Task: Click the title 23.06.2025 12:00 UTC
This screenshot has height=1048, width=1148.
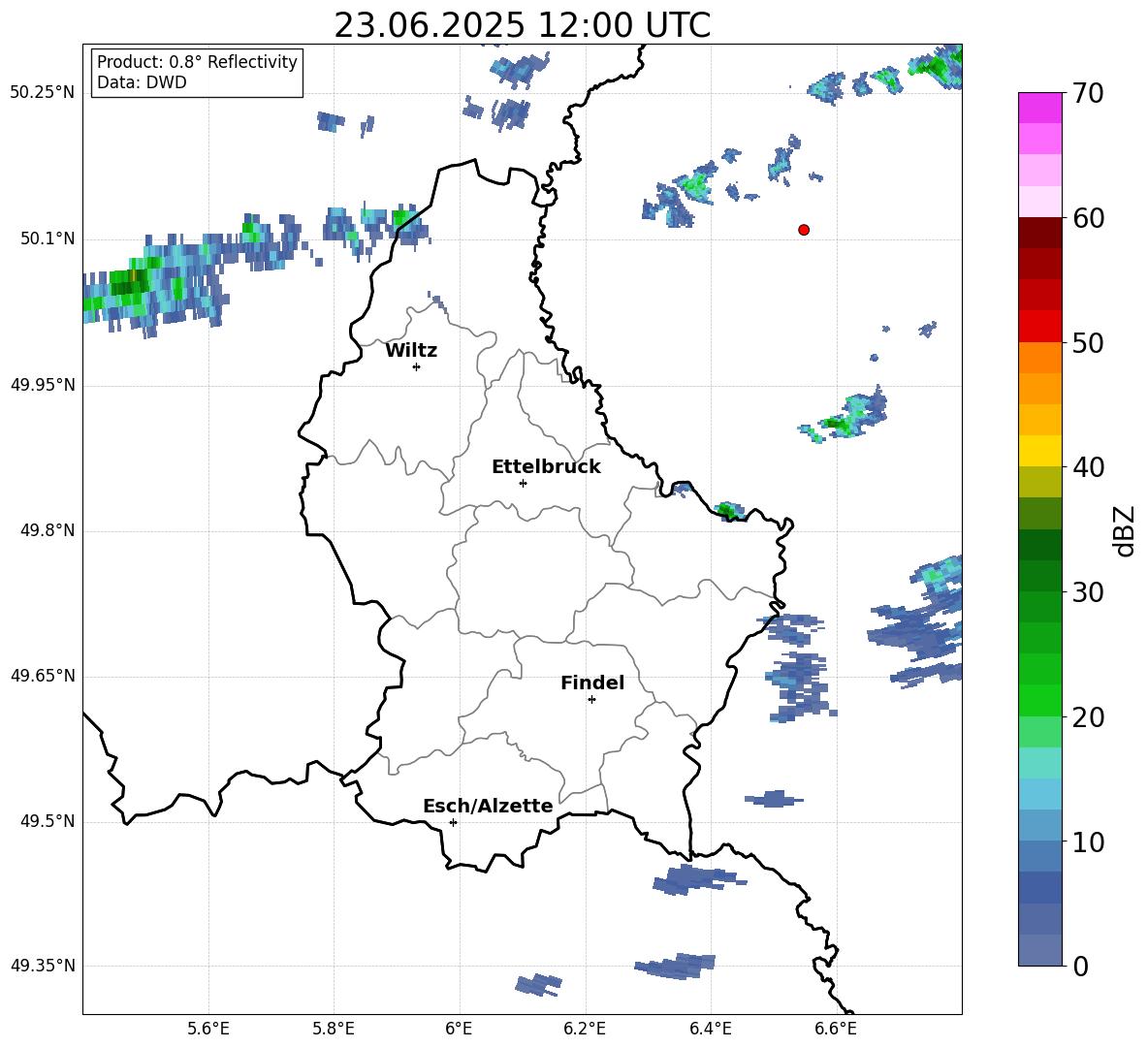Action: [x=523, y=25]
